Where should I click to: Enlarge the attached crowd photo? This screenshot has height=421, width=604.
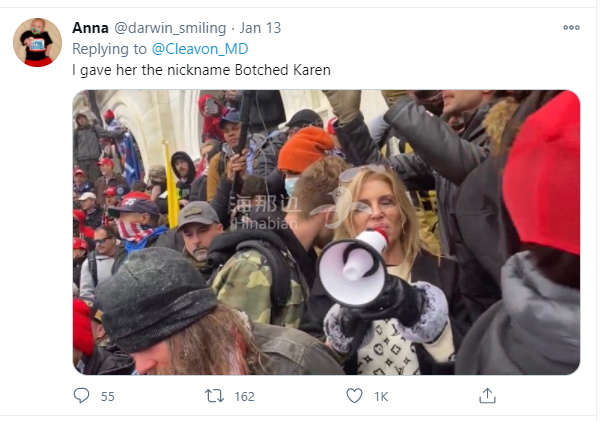click(x=326, y=232)
